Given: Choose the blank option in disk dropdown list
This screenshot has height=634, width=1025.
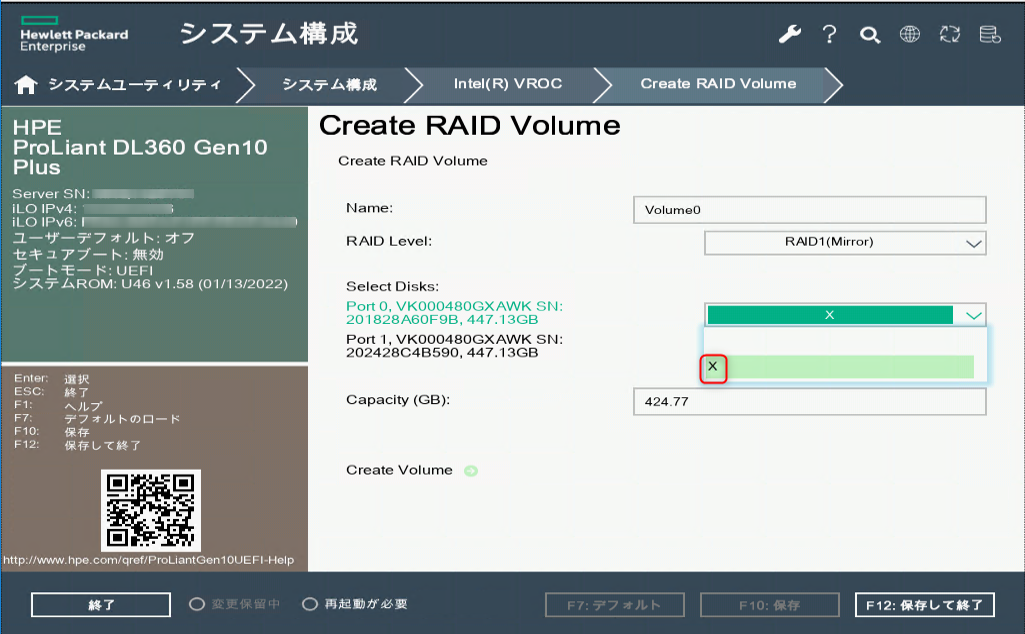Looking at the screenshot, I should [x=840, y=341].
